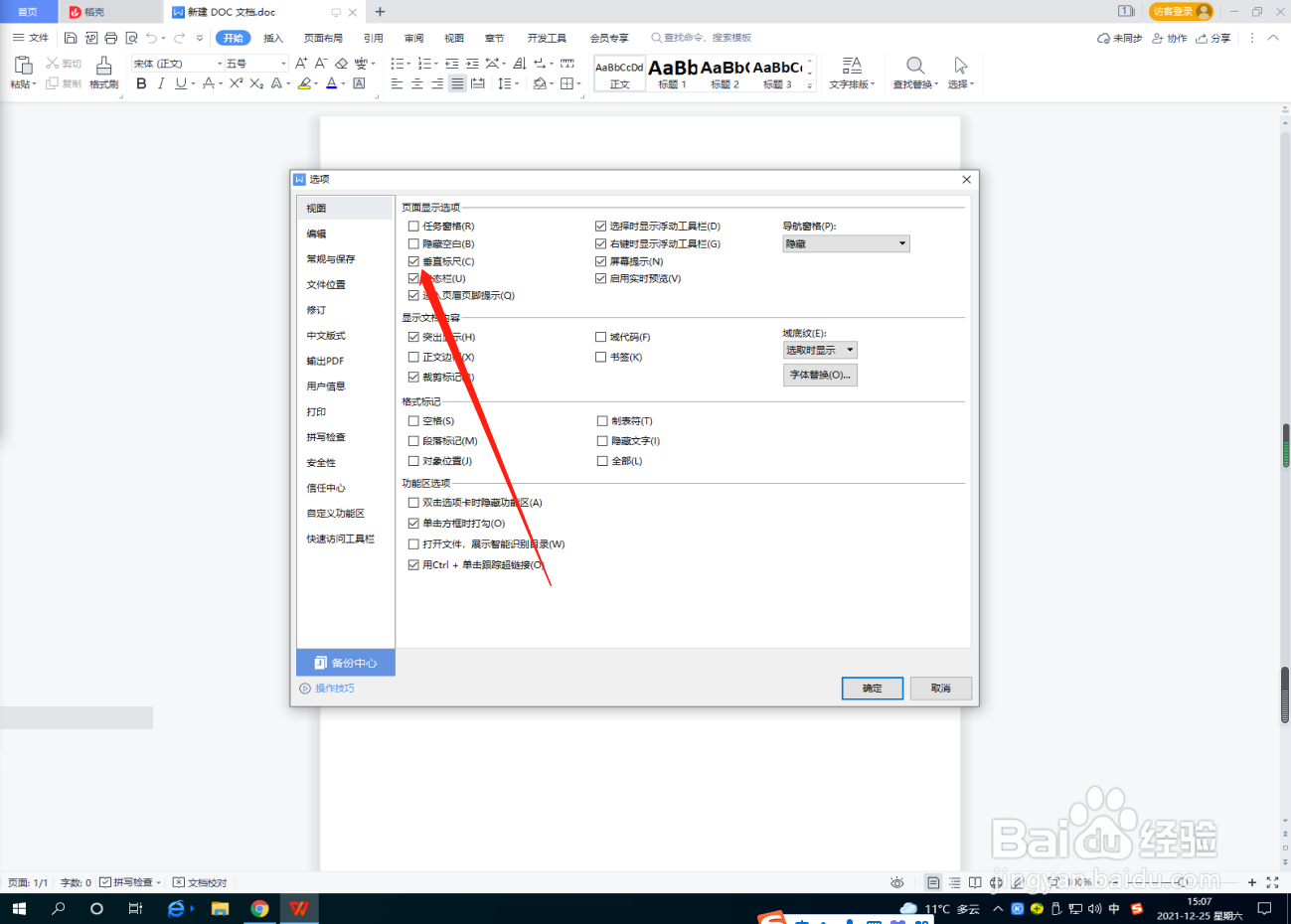Open the 文件 menu
The height and width of the screenshot is (924, 1291).
[31, 38]
